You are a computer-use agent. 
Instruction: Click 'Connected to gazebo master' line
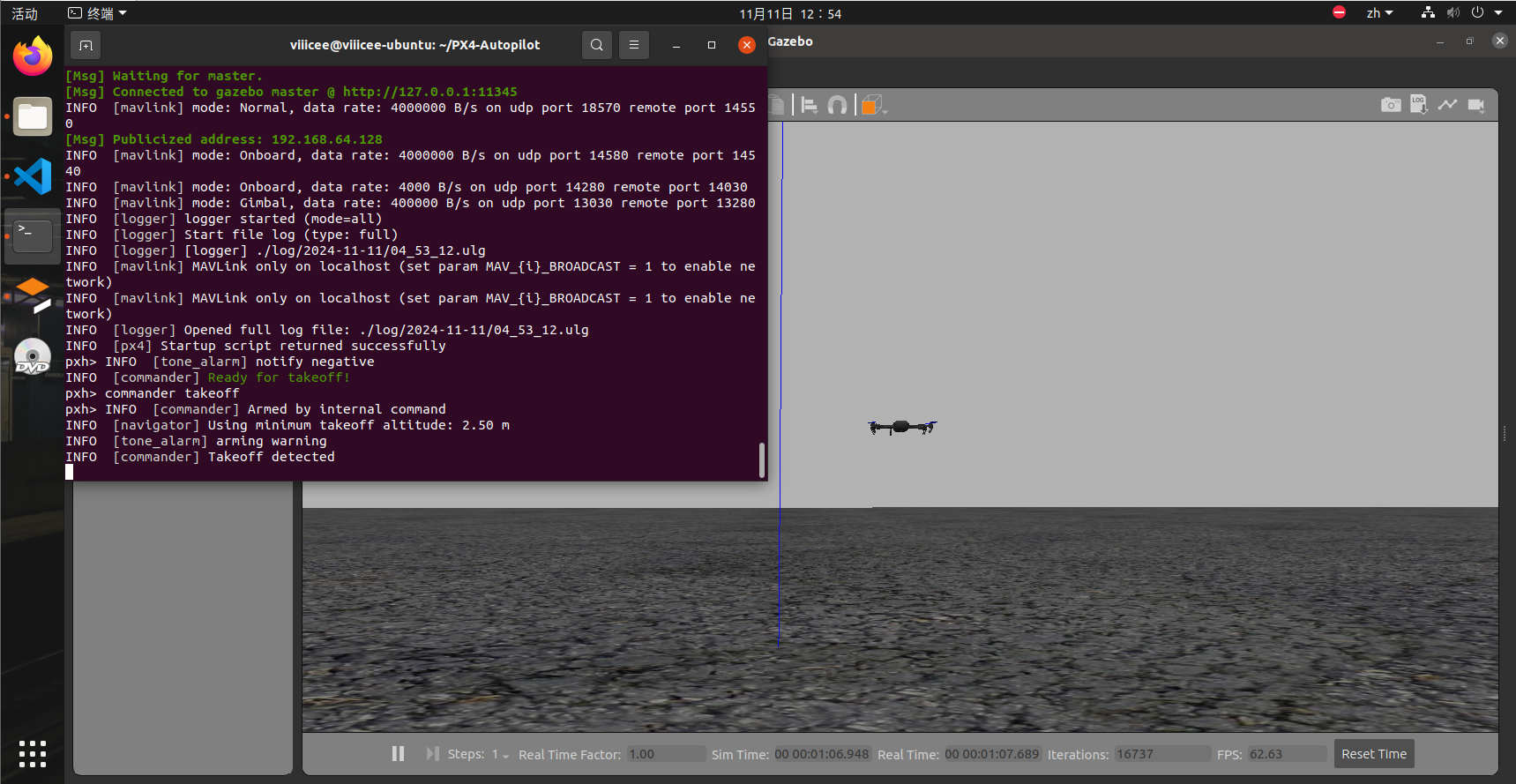291,92
